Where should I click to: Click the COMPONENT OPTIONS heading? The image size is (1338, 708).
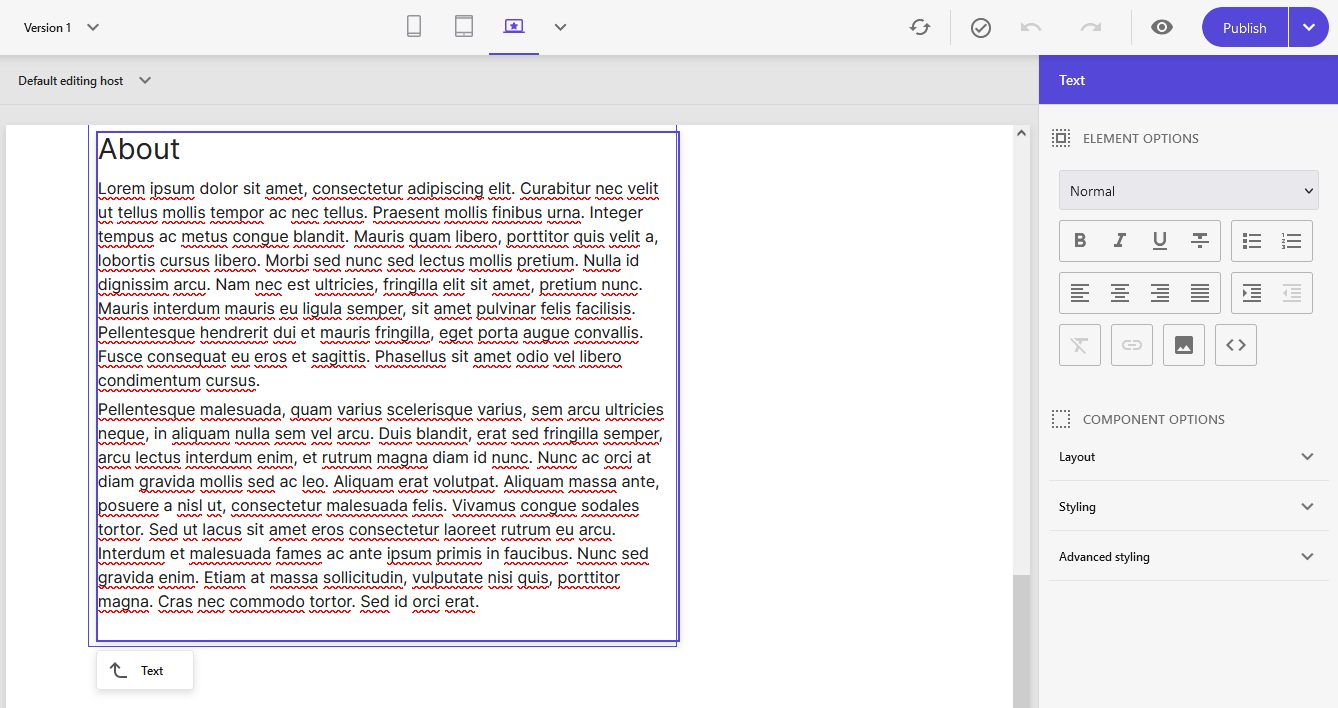point(1153,419)
